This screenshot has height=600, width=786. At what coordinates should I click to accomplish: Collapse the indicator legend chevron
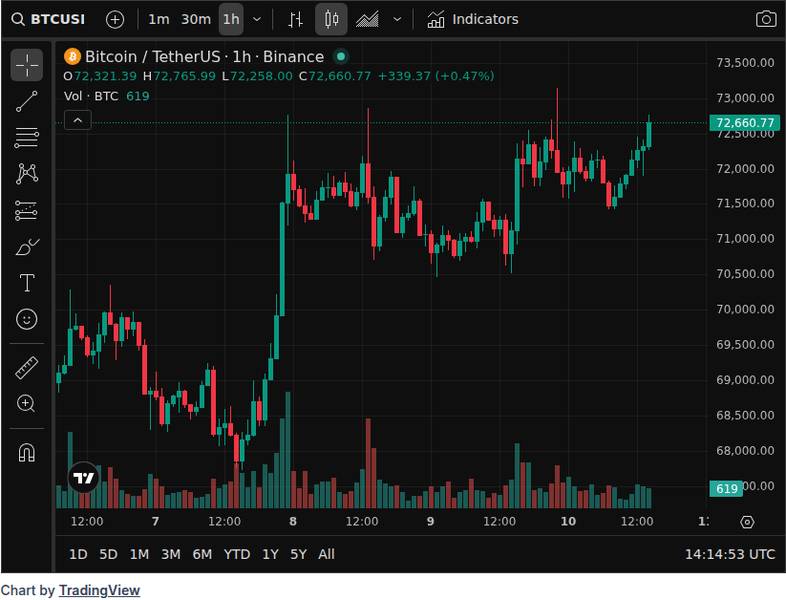pyautogui.click(x=78, y=120)
